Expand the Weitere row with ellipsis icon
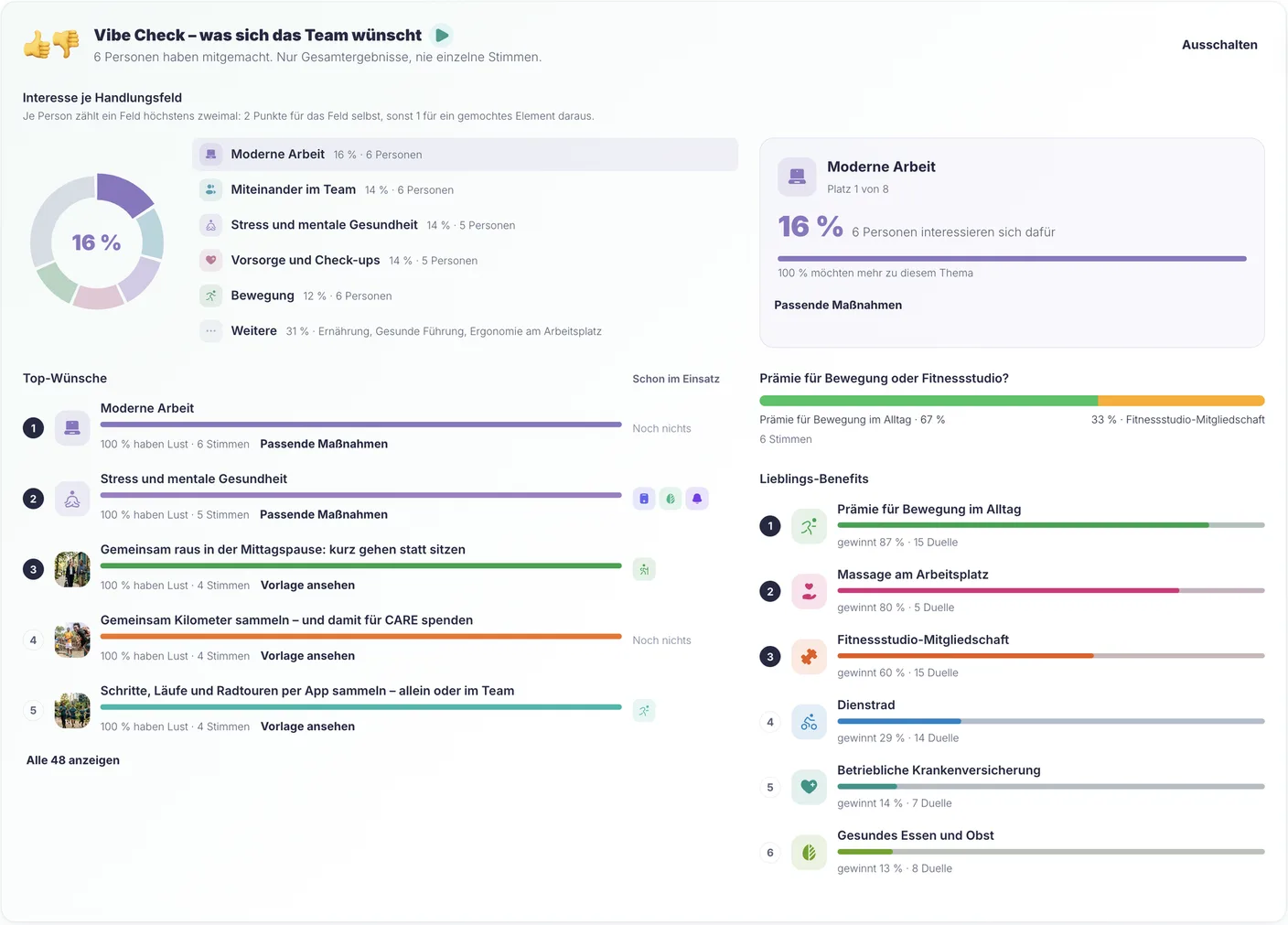Image resolution: width=1288 pixels, height=925 pixels. click(465, 331)
